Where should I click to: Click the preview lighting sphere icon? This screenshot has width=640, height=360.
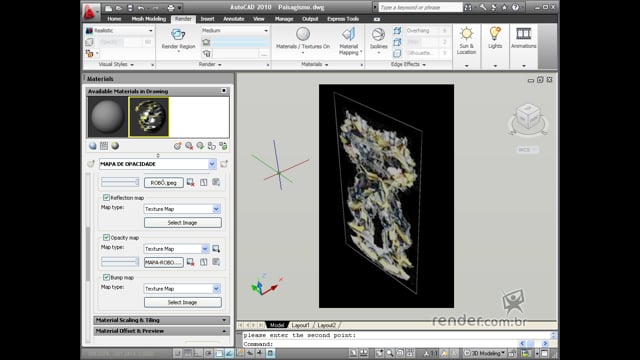[116, 146]
